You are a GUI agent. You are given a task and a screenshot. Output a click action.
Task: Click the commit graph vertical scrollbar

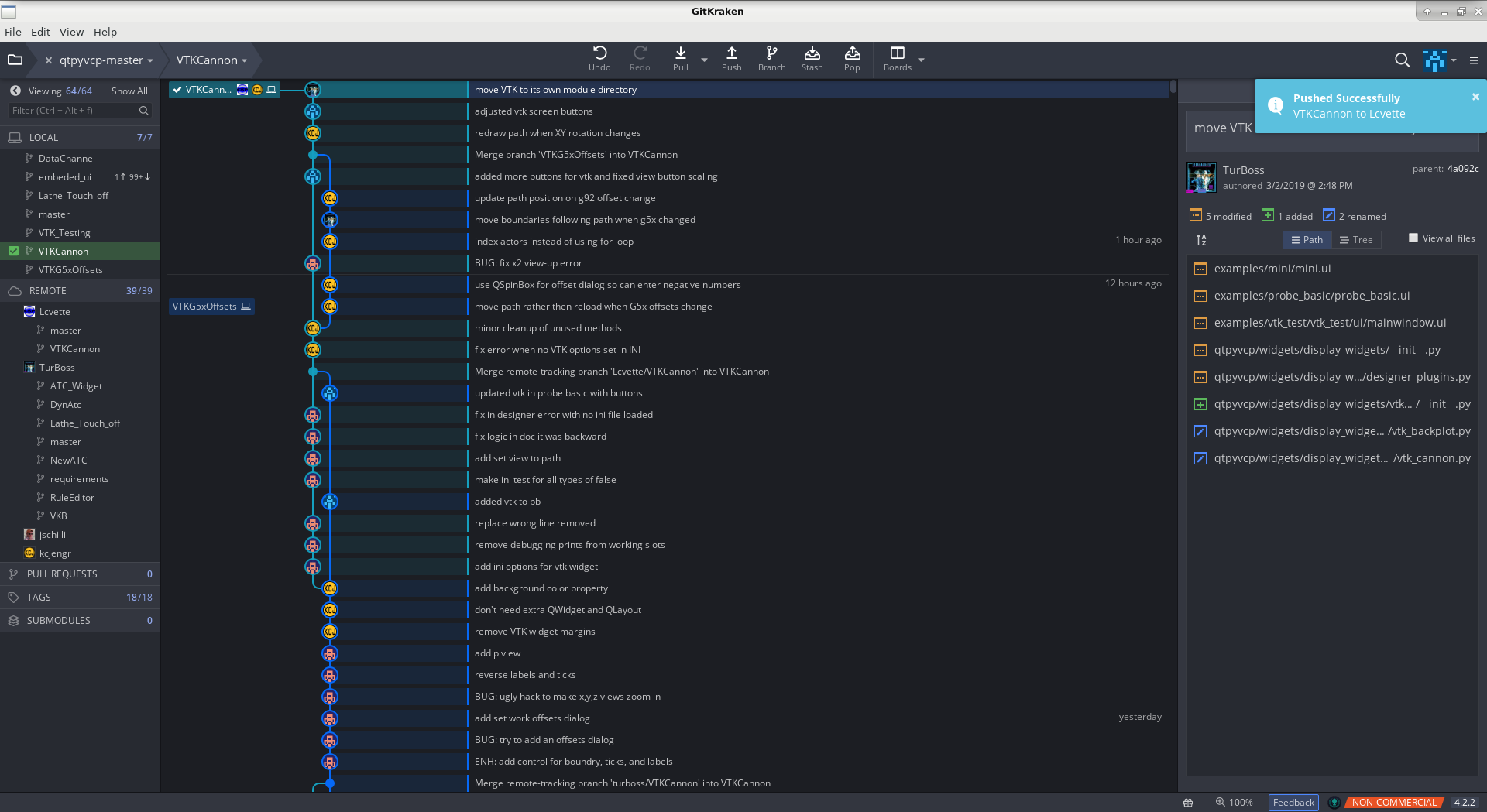(1173, 87)
